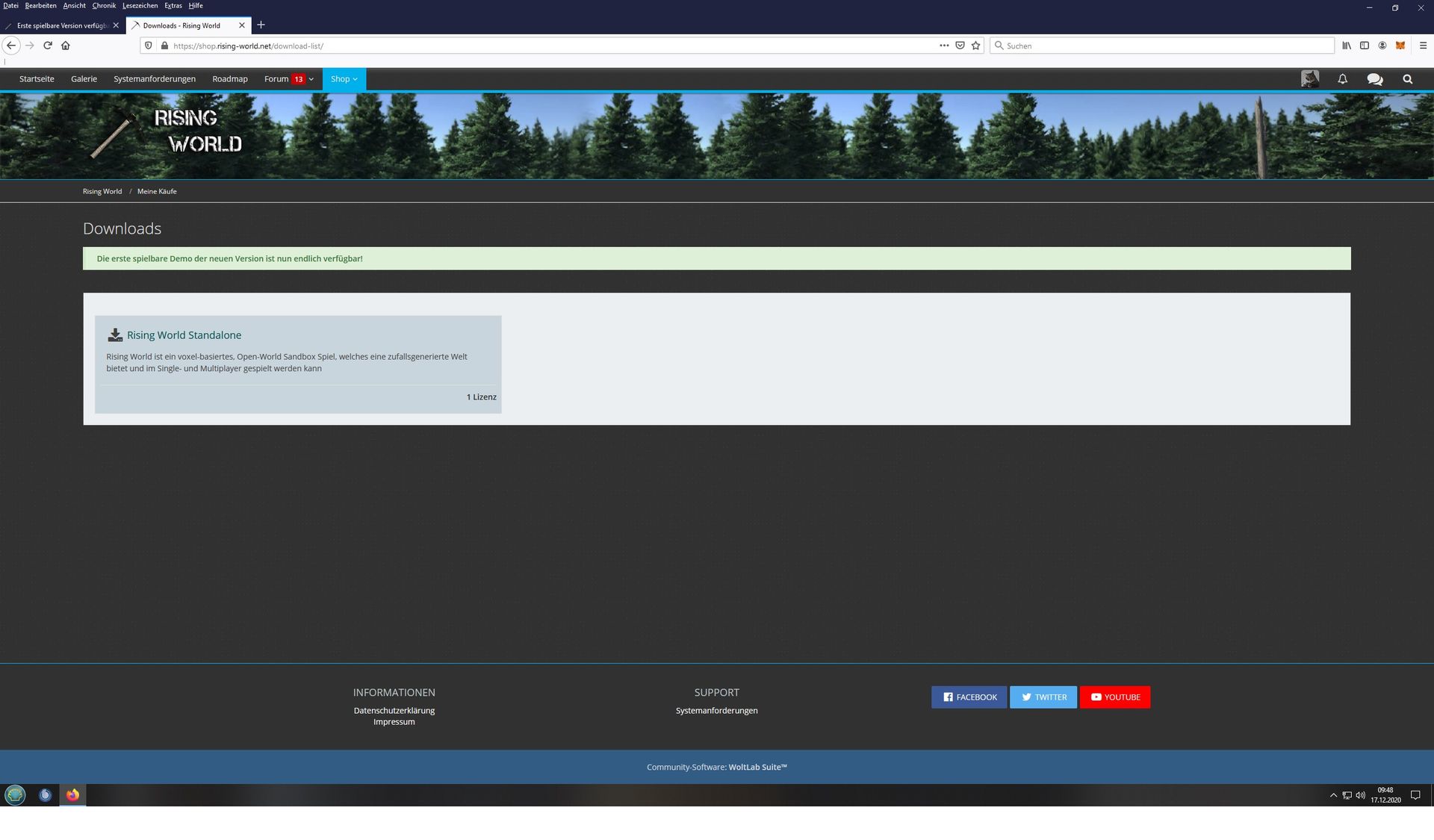This screenshot has height=840, width=1434.
Task: Click the Facebook button
Action: click(969, 697)
